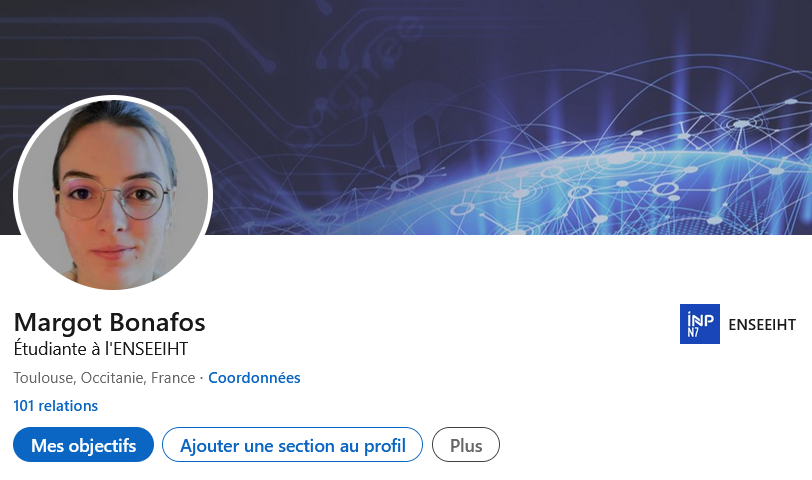View the 101 relations list

pos(55,405)
